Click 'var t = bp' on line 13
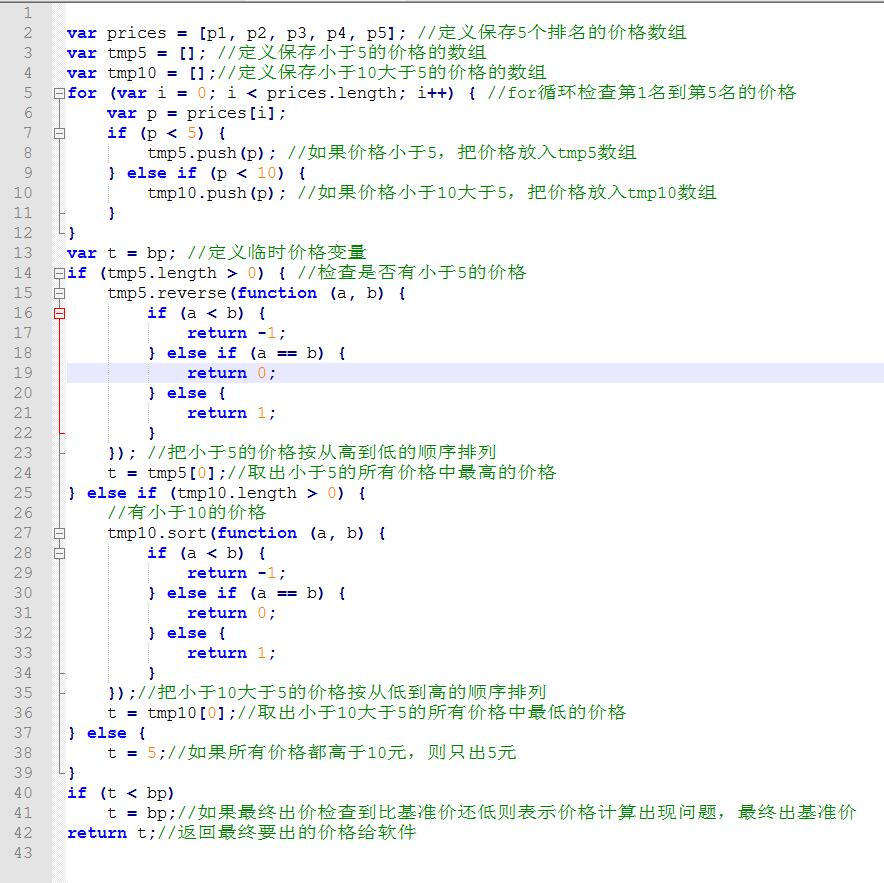Viewport: 884px width, 883px height. (x=117, y=253)
